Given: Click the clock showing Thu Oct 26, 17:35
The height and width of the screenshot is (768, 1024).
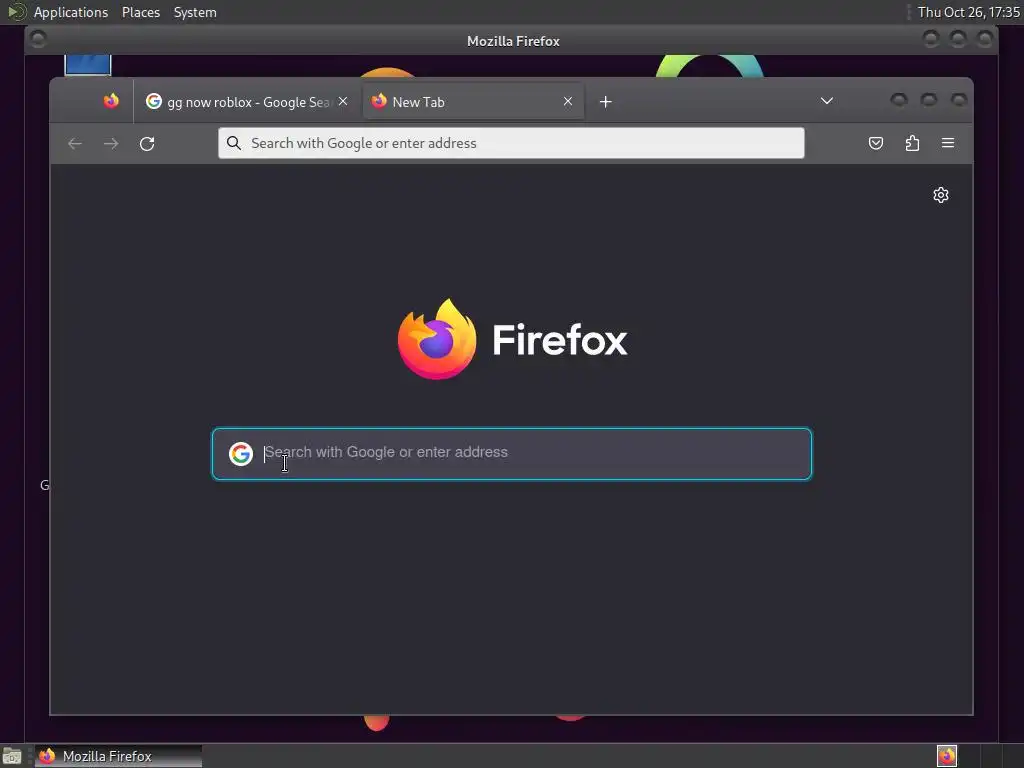Looking at the screenshot, I should point(968,12).
